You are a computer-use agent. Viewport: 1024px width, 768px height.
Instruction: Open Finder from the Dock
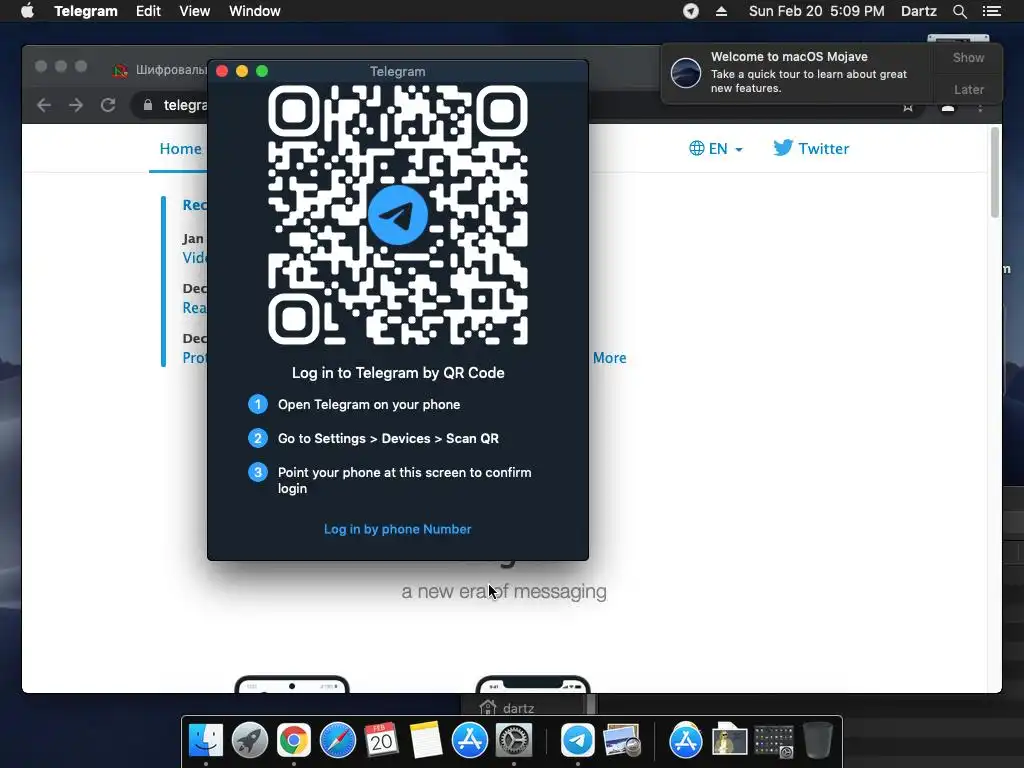coord(206,741)
